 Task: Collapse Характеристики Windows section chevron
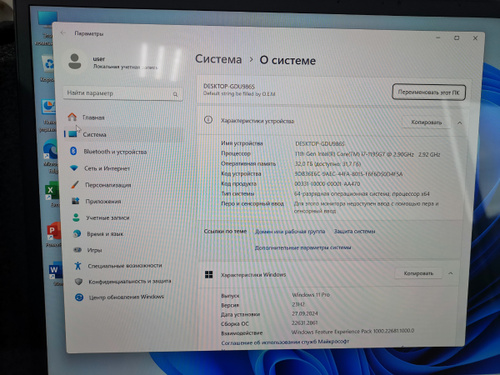tap(450, 273)
